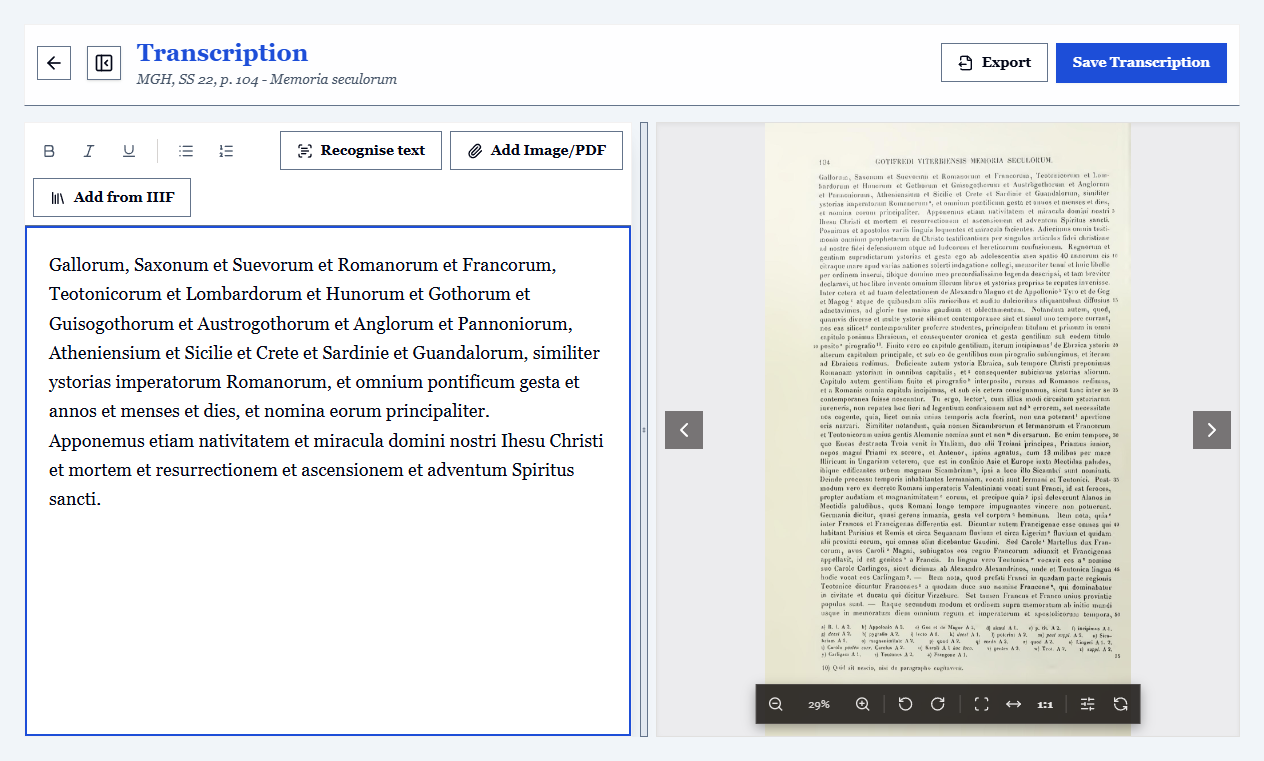Click the panel divider handle between editor and image
1264x761 pixels.
click(644, 429)
